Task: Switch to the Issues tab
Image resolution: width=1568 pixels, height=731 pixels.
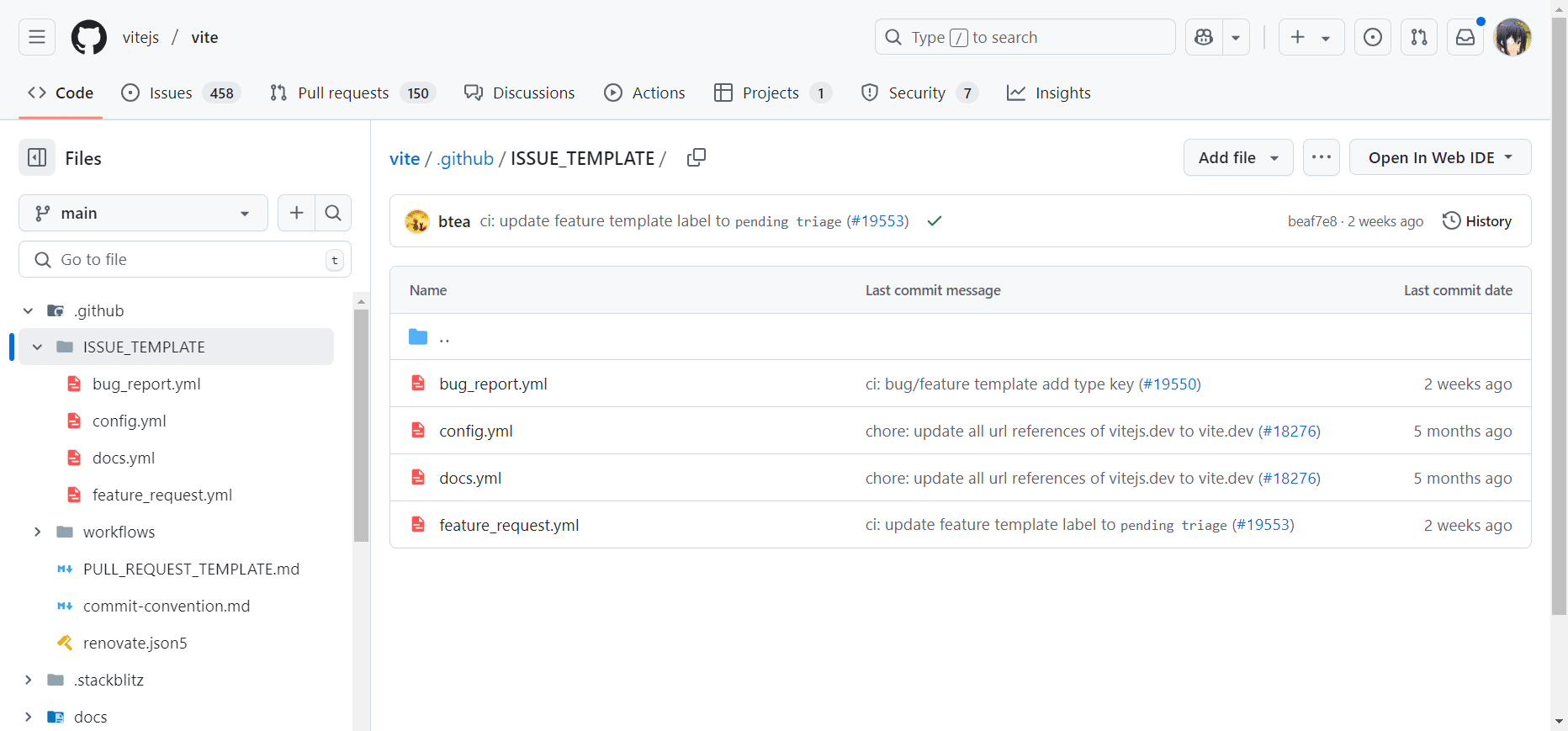Action: tap(181, 93)
